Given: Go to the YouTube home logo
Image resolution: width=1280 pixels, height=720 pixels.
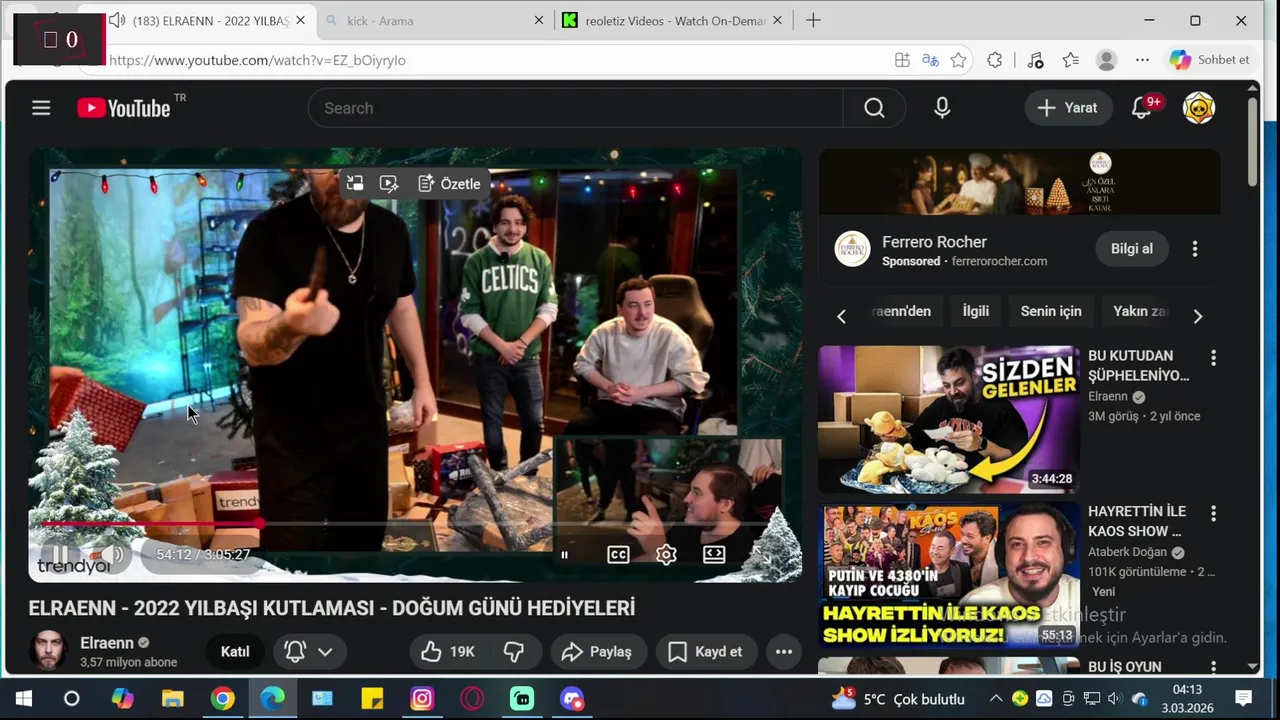Looking at the screenshot, I should (124, 108).
